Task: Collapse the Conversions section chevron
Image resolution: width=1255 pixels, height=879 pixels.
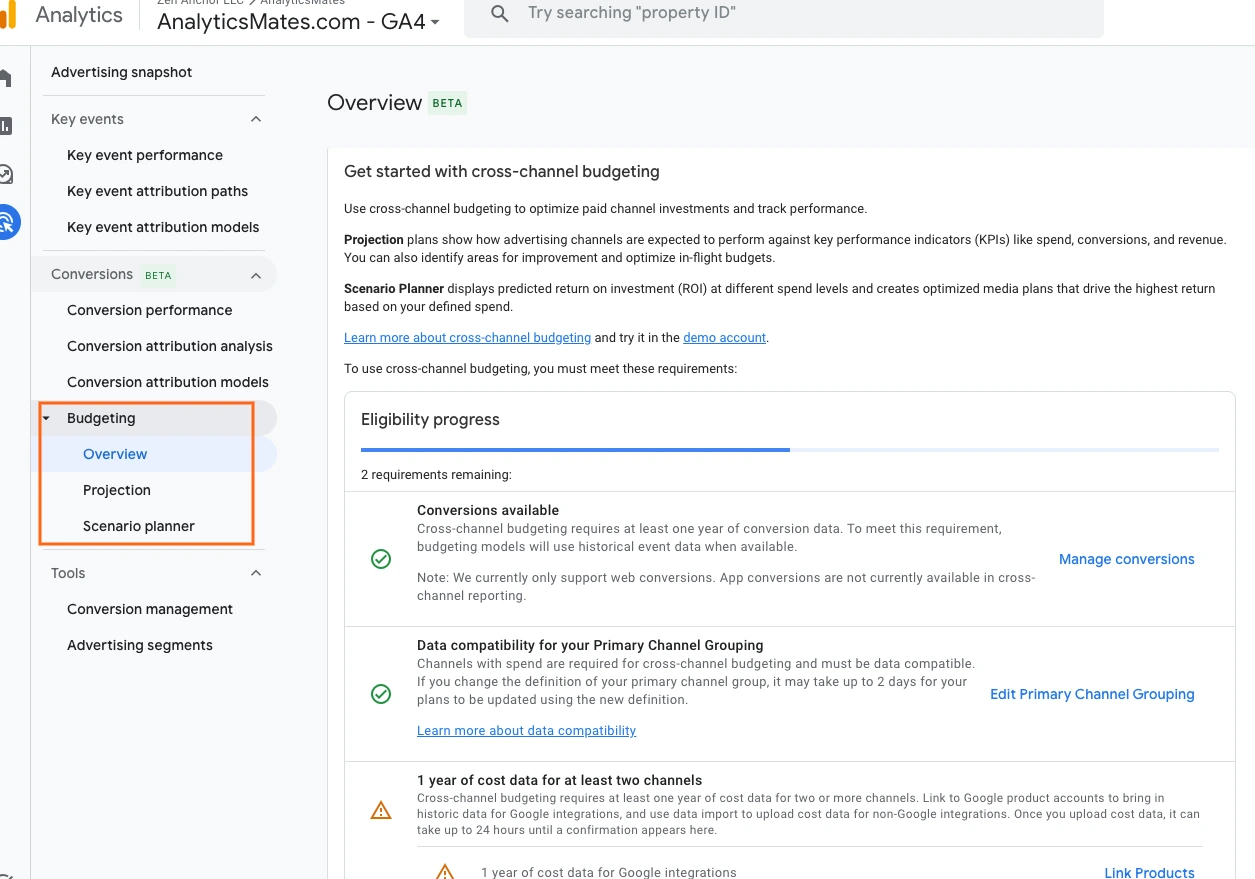Action: [x=256, y=275]
